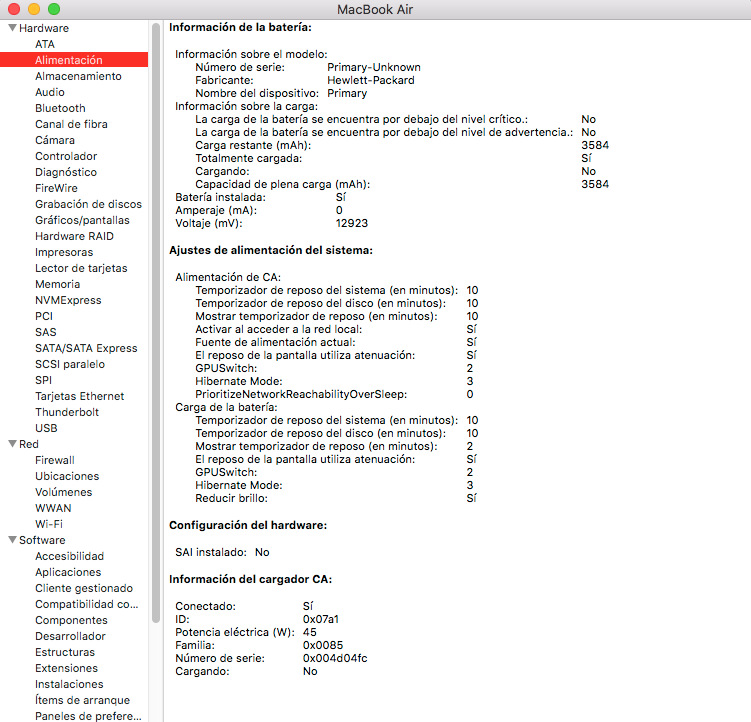Open Firewall under Red
This screenshot has height=722, width=751.
[x=55, y=460]
